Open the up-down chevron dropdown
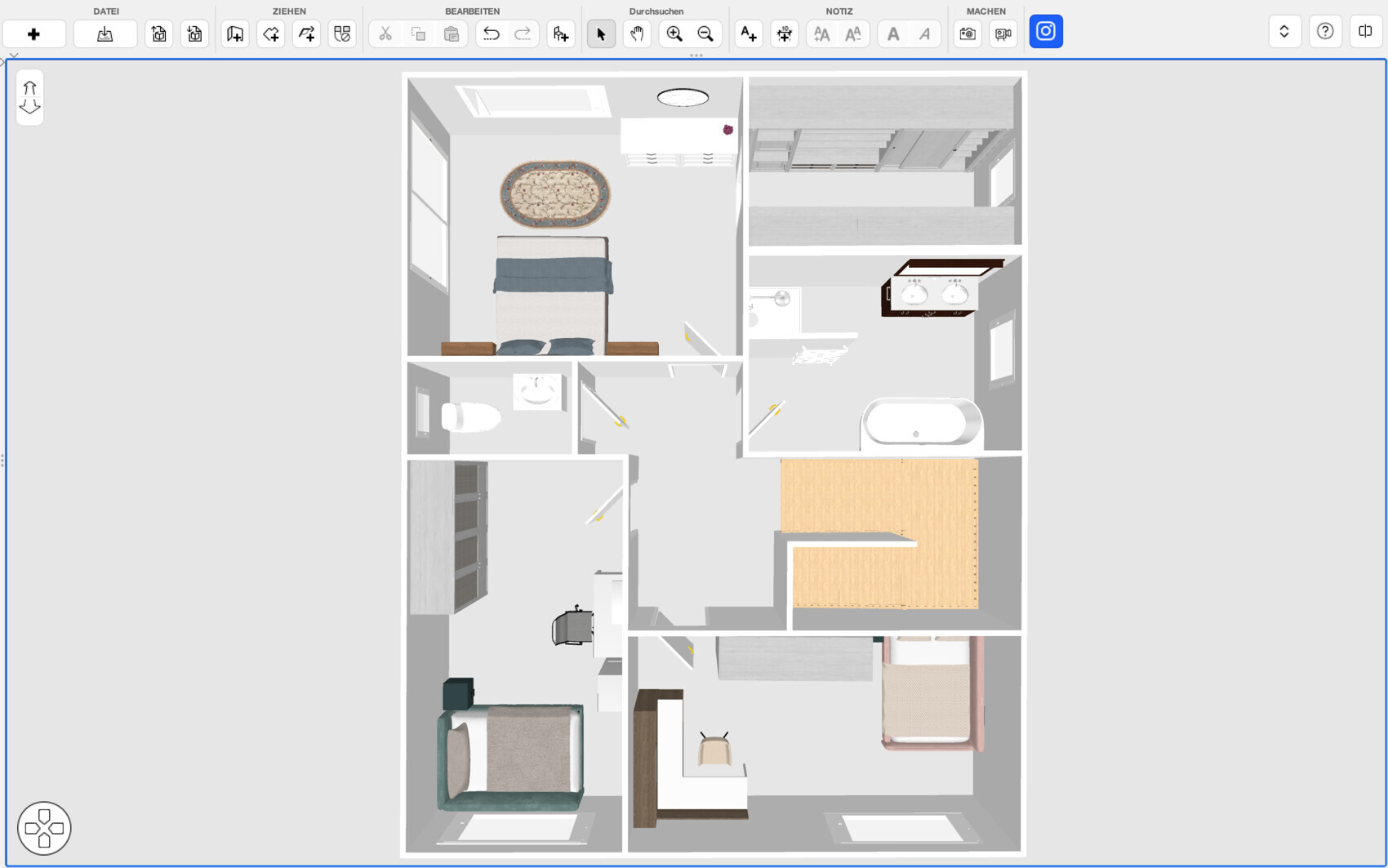This screenshot has width=1388, height=868. click(1284, 32)
